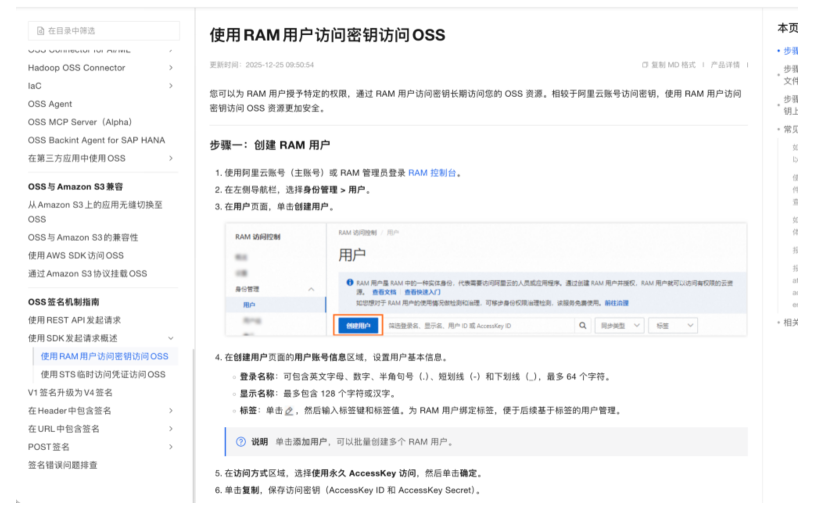
Task: Click the 更新时间 2025-12-25 timestamp
Action: [261, 65]
